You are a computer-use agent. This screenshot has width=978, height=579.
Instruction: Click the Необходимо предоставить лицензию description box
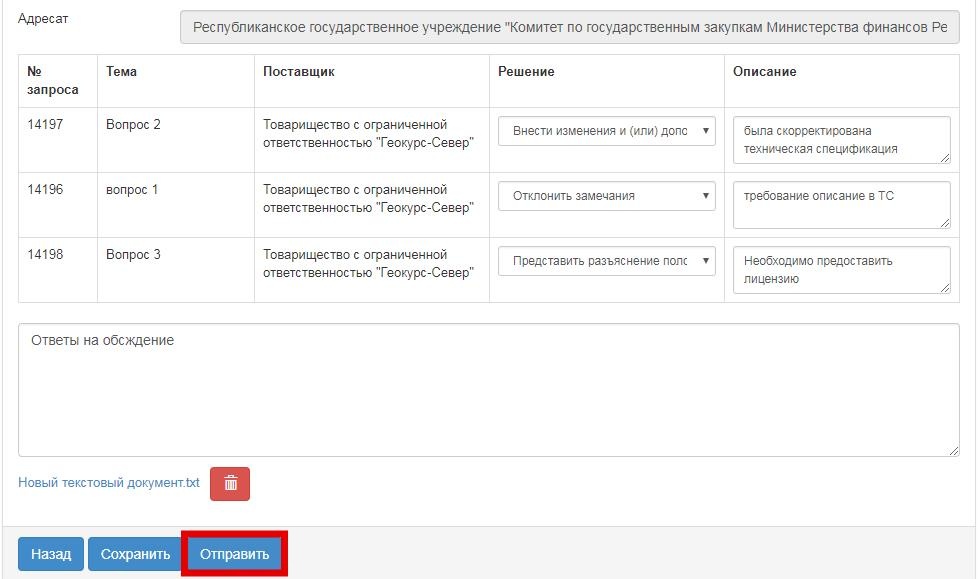click(840, 269)
